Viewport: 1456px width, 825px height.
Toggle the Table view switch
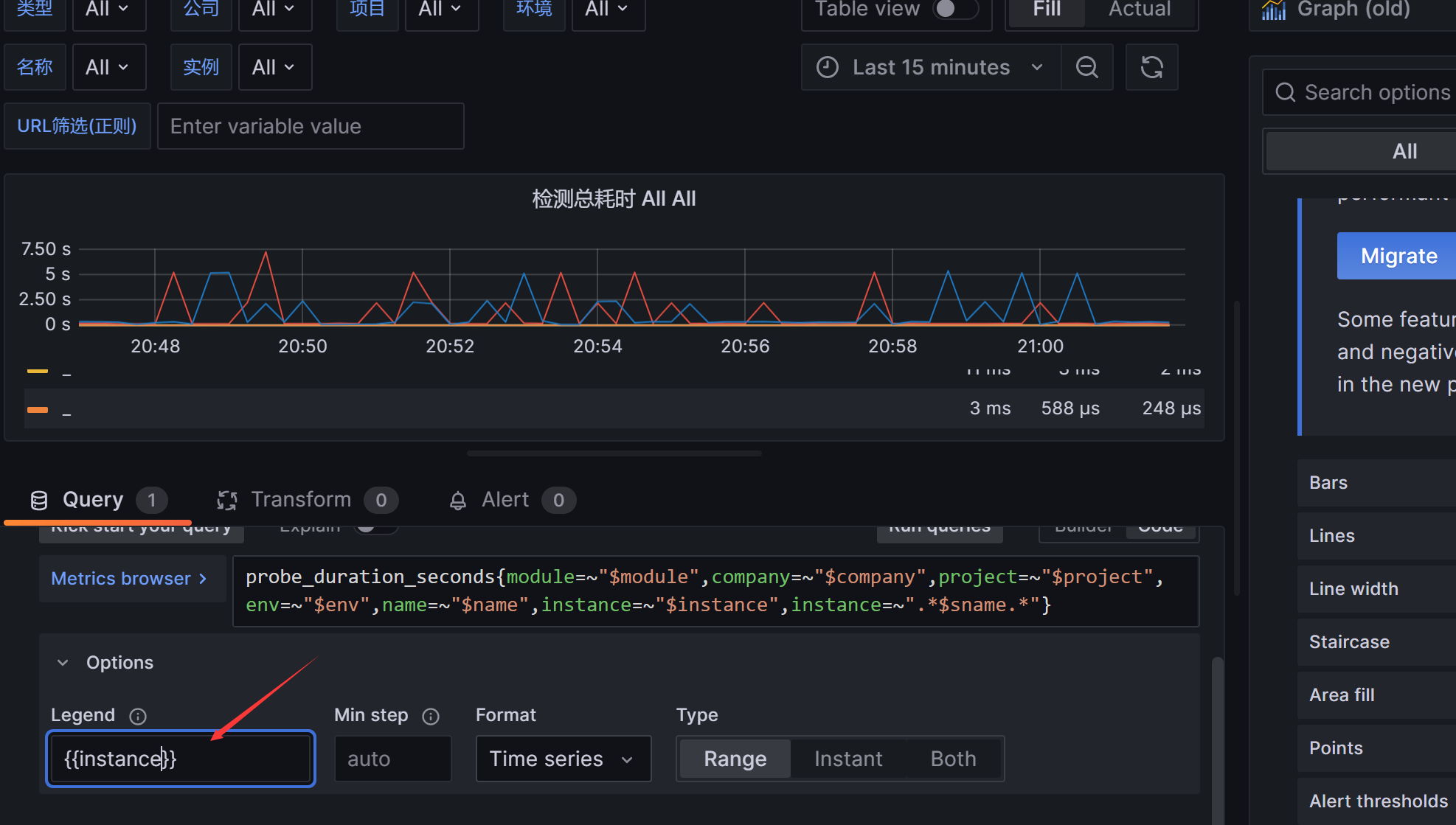coord(955,9)
